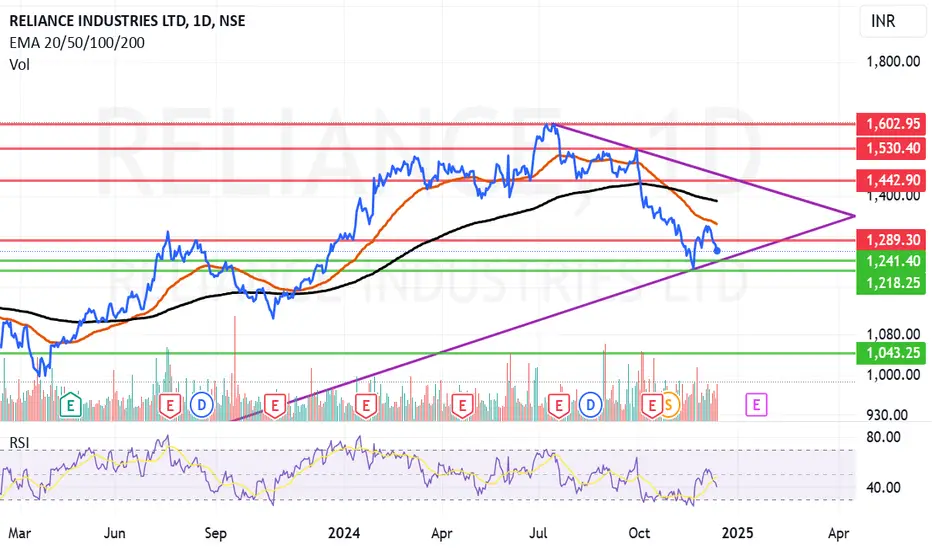Click the 1,602.95 resistance price label

[x=891, y=124]
